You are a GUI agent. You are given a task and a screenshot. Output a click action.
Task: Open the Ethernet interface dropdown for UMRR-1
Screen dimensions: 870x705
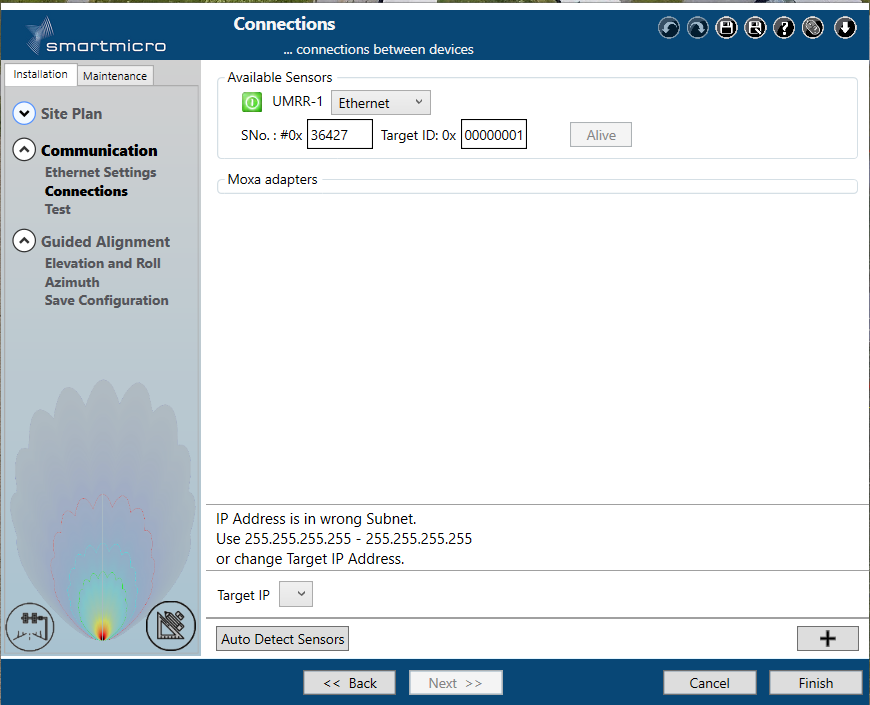point(381,103)
